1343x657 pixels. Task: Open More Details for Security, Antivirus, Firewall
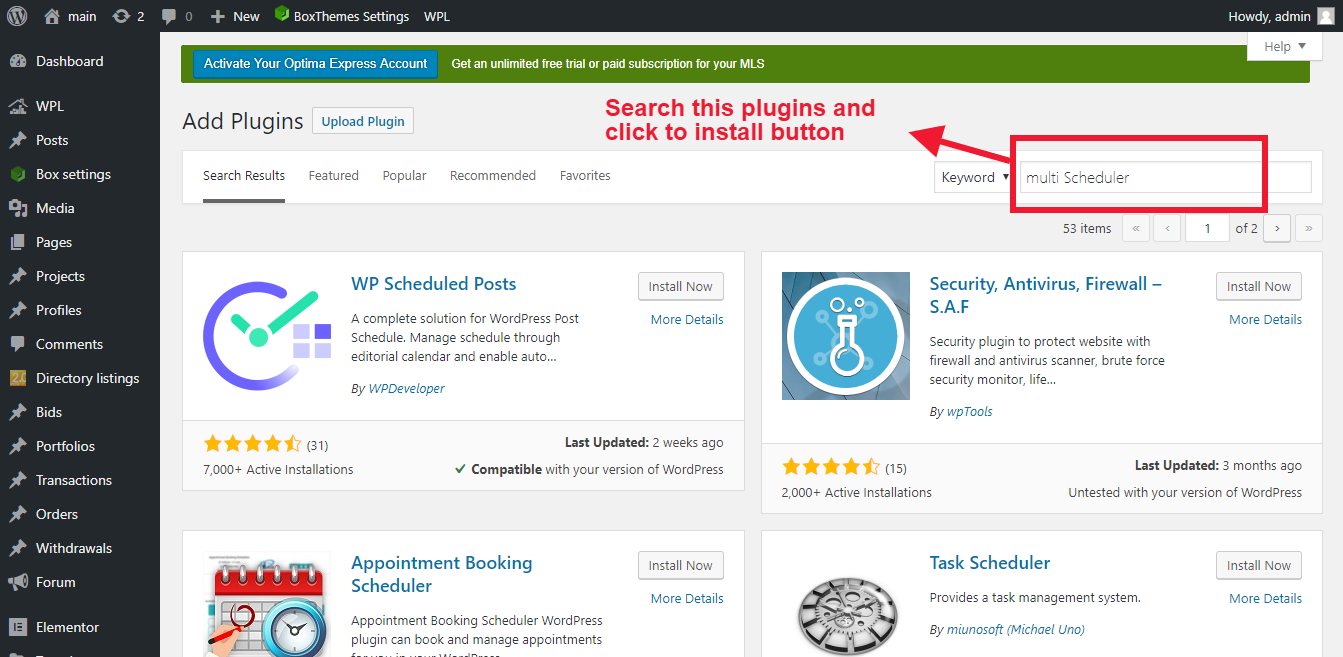click(1266, 320)
